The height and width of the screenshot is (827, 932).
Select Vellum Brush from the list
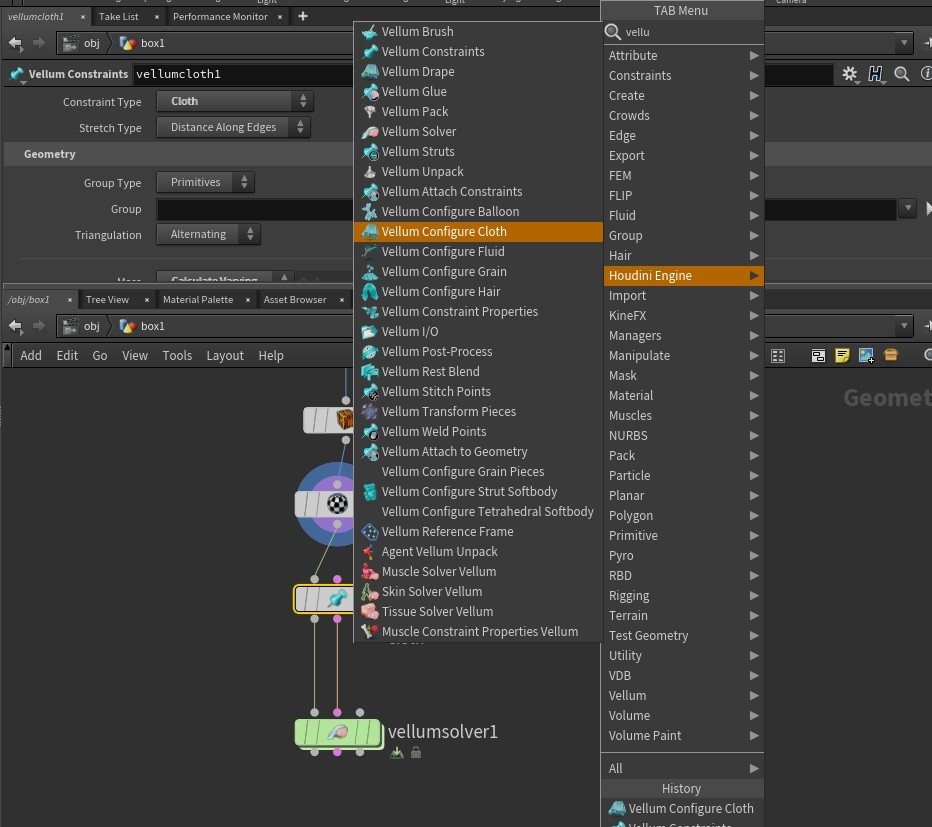(478, 32)
